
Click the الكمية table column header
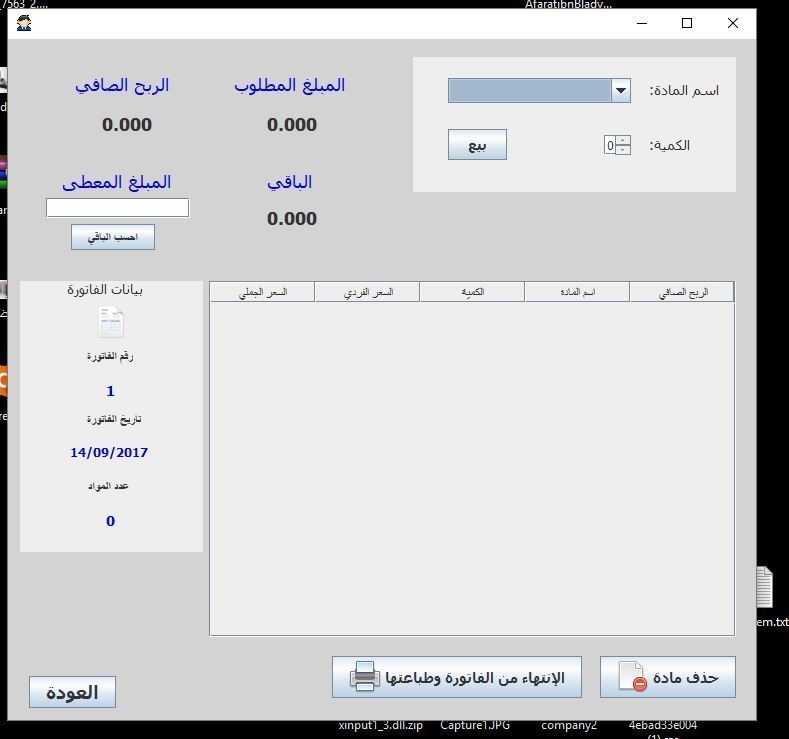(472, 292)
